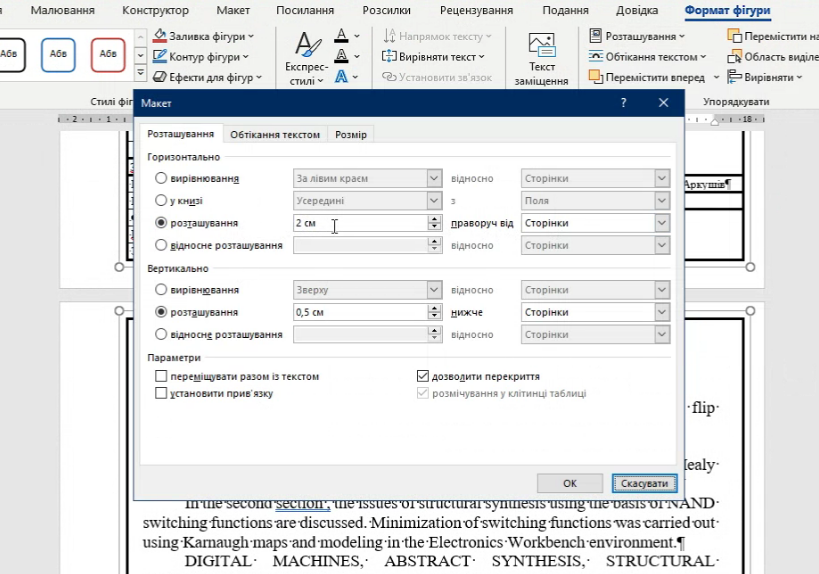The width and height of the screenshot is (819, 574).
Task: Click the horizontal position 2 см field
Action: click(x=360, y=223)
